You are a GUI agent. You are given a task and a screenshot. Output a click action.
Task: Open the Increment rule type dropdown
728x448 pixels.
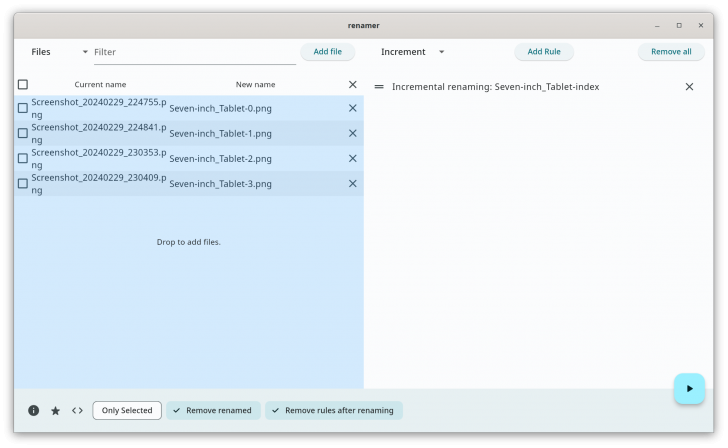pos(412,52)
